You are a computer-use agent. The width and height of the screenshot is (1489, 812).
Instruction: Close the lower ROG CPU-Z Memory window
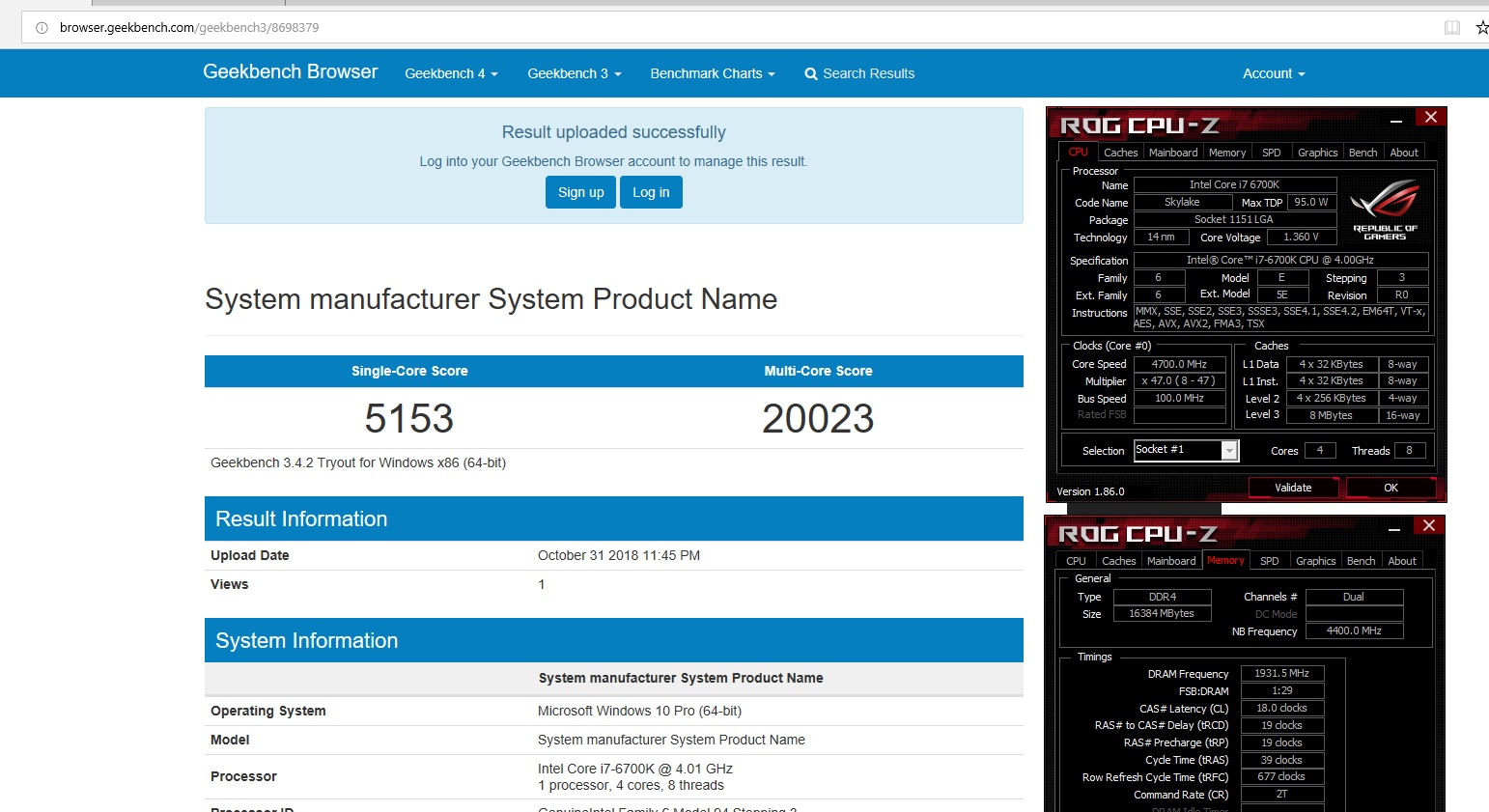(x=1429, y=525)
